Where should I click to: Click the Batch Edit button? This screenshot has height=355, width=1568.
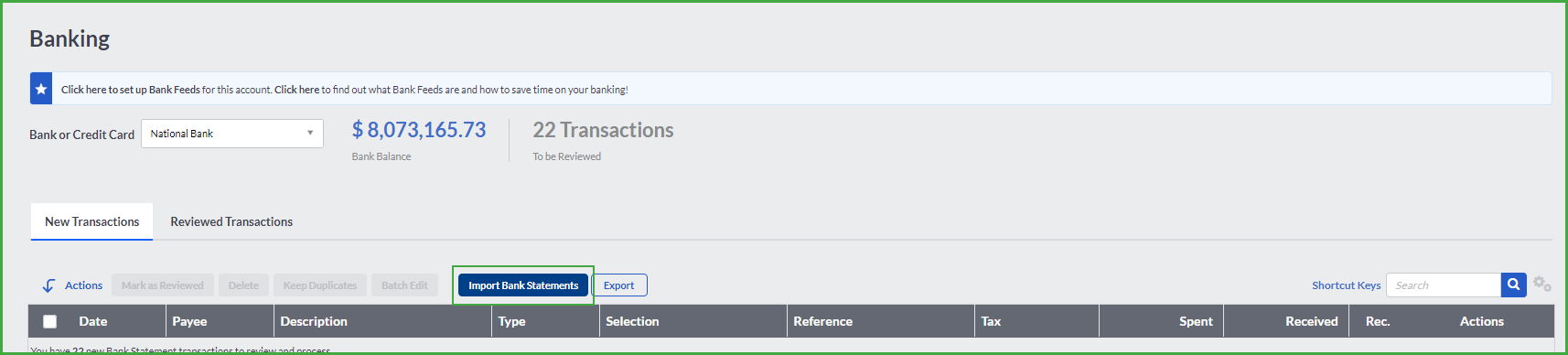click(404, 285)
